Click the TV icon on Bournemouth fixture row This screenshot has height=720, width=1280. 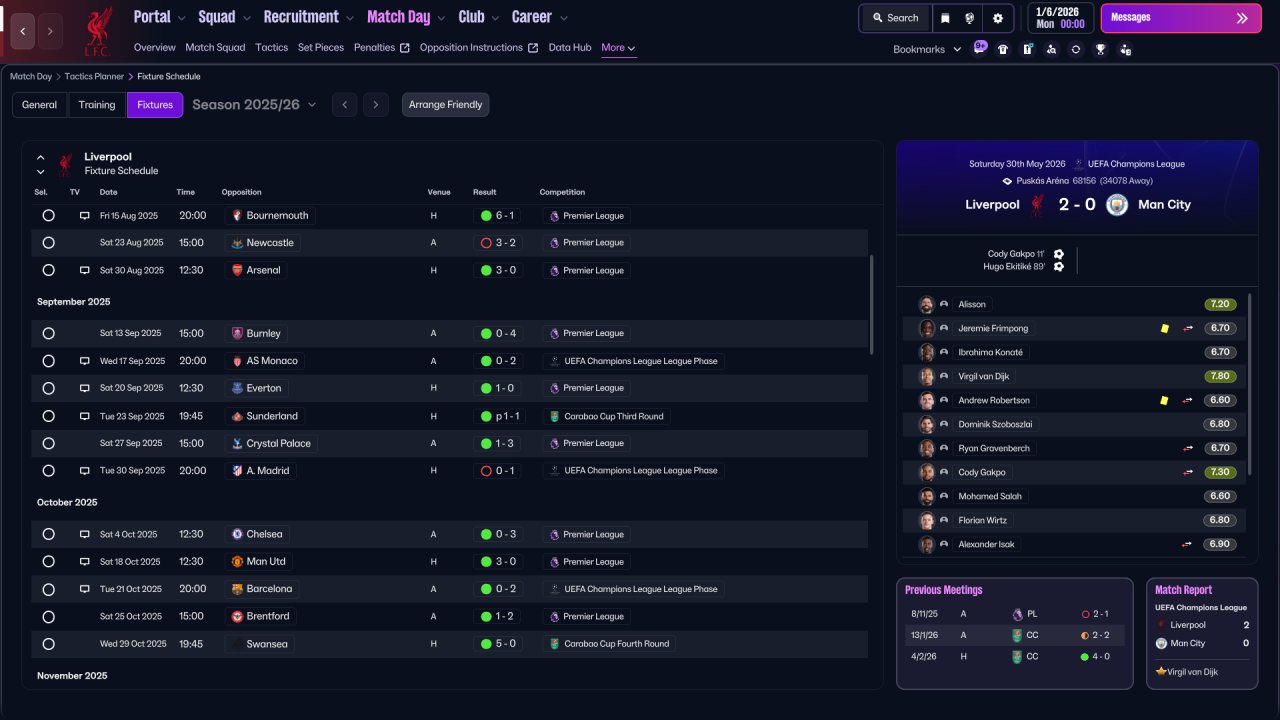click(85, 216)
